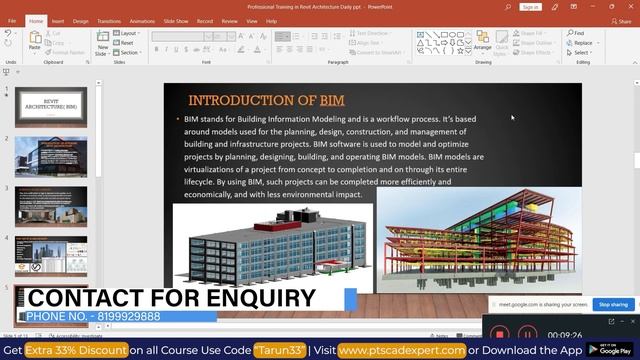
Task: Click the Google Play badge
Action: 610,350
